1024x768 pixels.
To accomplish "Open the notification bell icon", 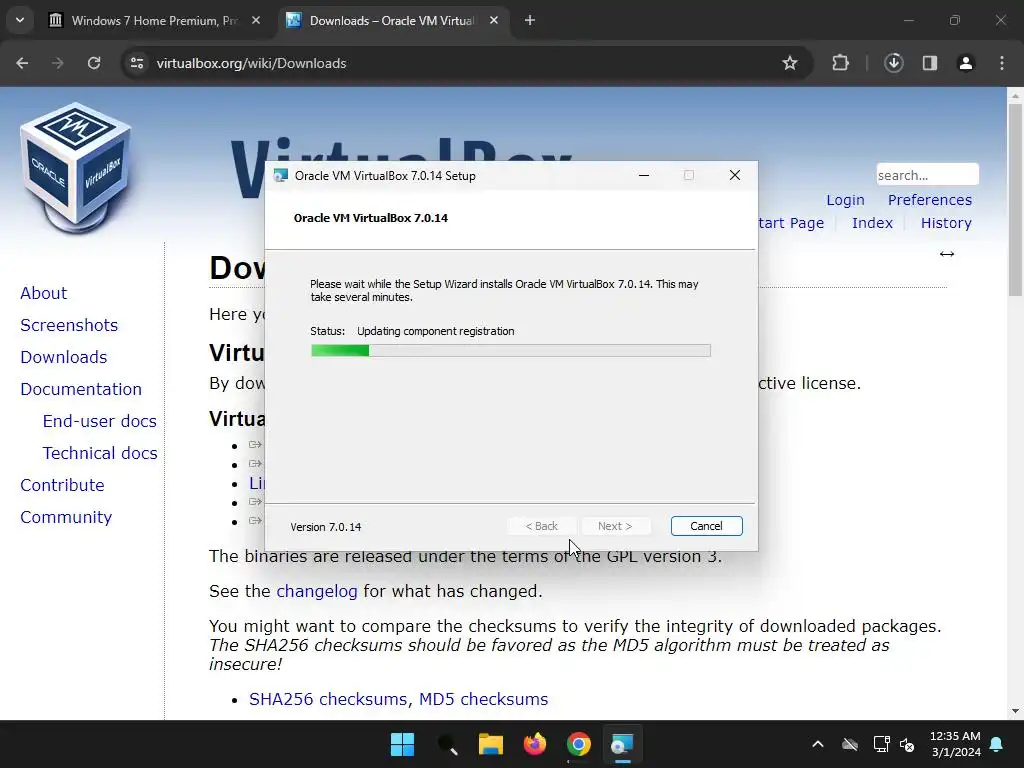I will click(x=997, y=744).
